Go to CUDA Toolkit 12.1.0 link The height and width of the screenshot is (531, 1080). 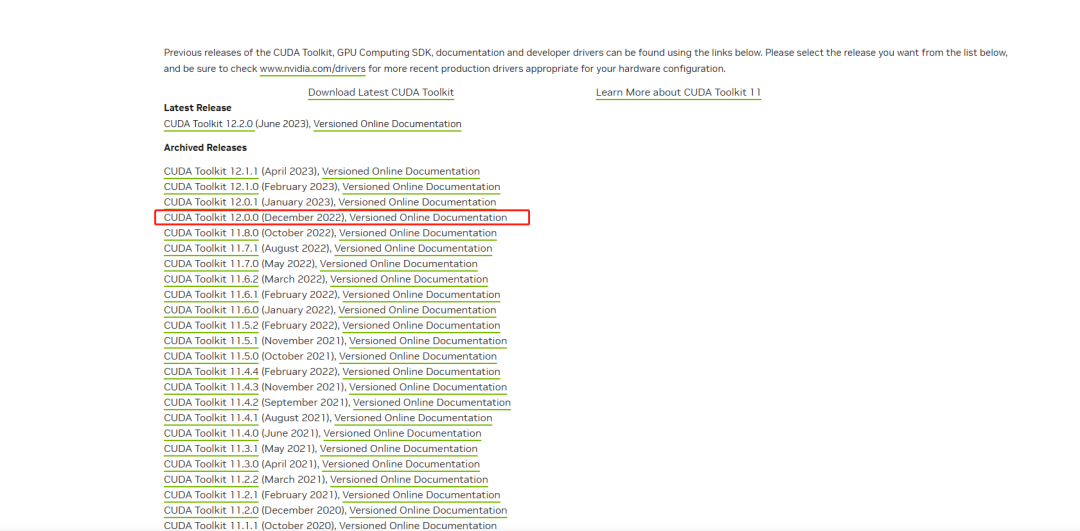click(x=211, y=187)
